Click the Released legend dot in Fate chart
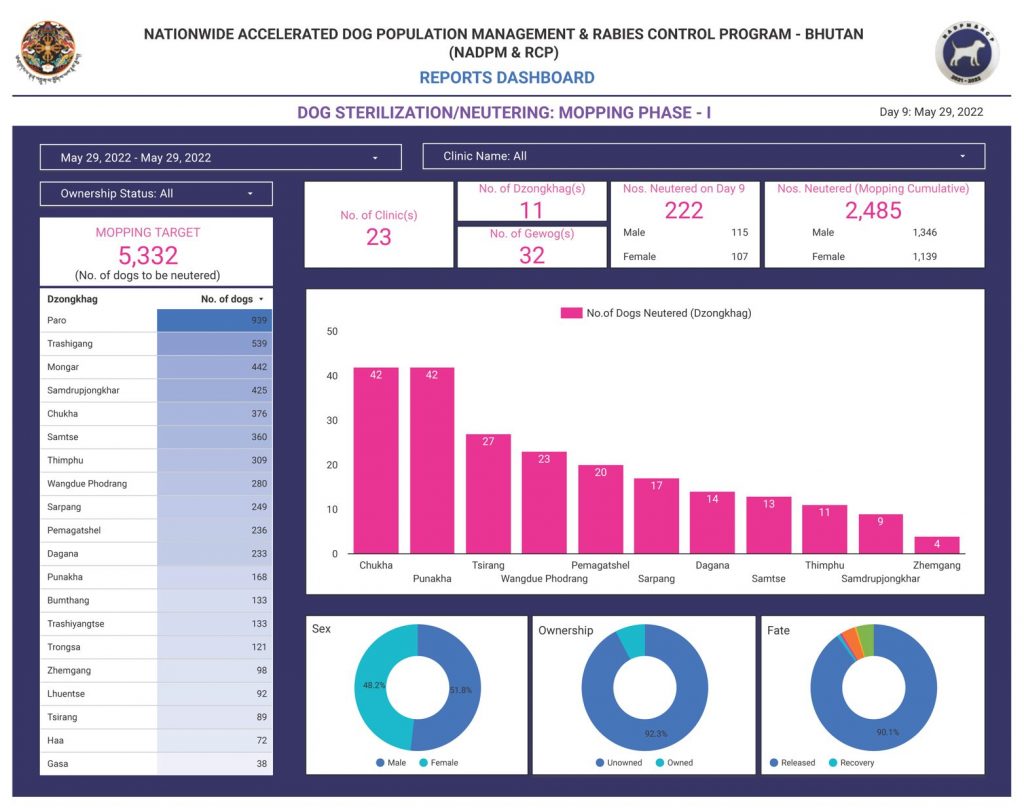Viewport: 1024px width, 810px height. [x=774, y=762]
